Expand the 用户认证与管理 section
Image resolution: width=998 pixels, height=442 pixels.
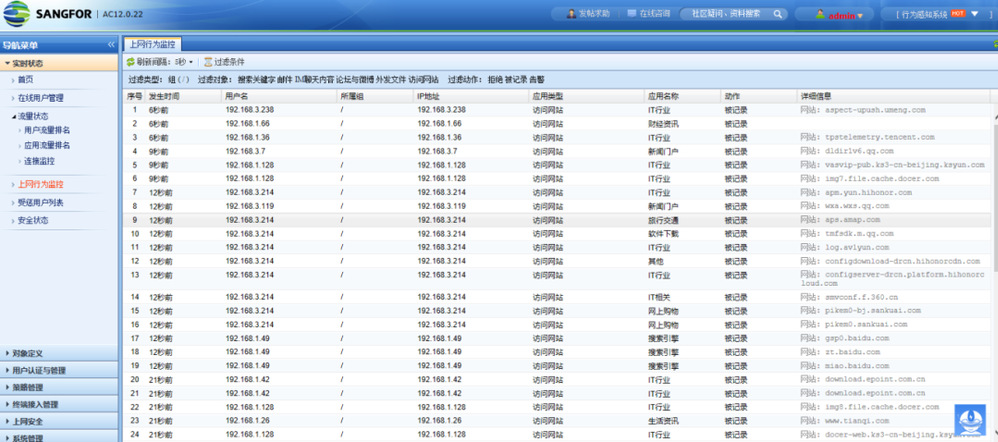point(40,370)
